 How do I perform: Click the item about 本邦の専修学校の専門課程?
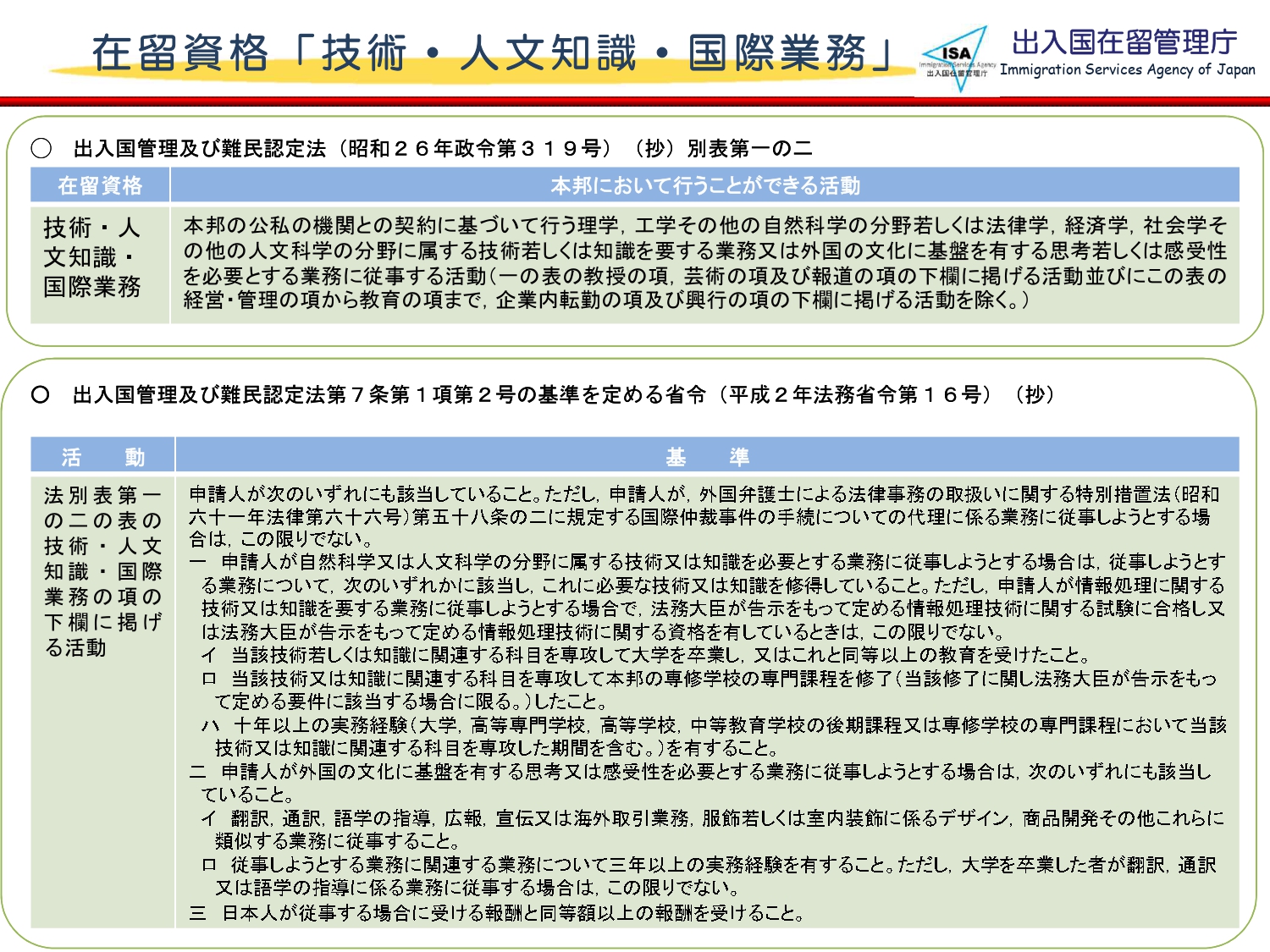pos(710,690)
